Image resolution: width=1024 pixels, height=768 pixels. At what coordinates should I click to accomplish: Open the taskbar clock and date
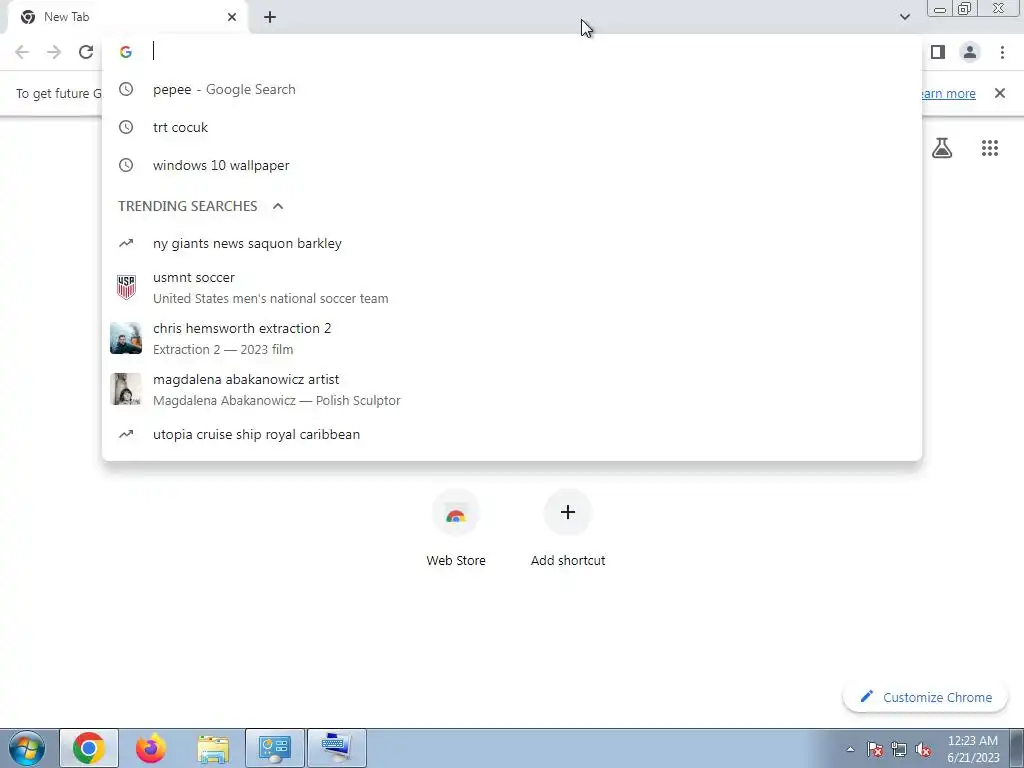click(973, 749)
